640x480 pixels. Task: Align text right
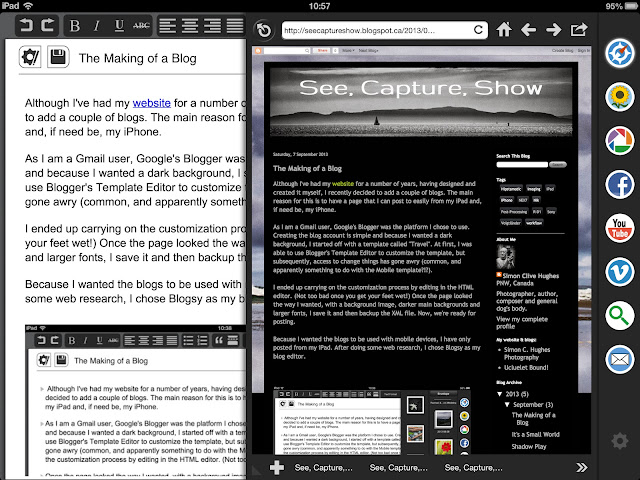pyautogui.click(x=212, y=26)
